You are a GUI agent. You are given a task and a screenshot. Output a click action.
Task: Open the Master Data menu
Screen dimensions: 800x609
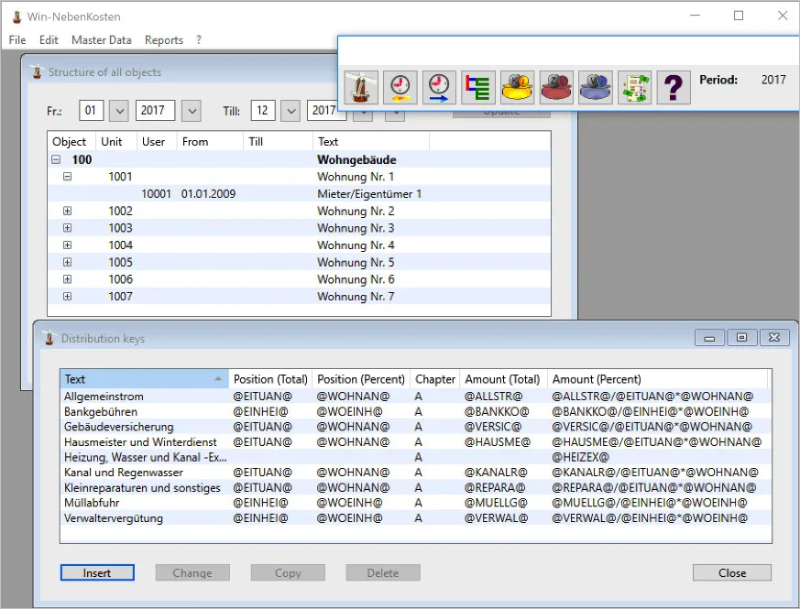click(101, 40)
